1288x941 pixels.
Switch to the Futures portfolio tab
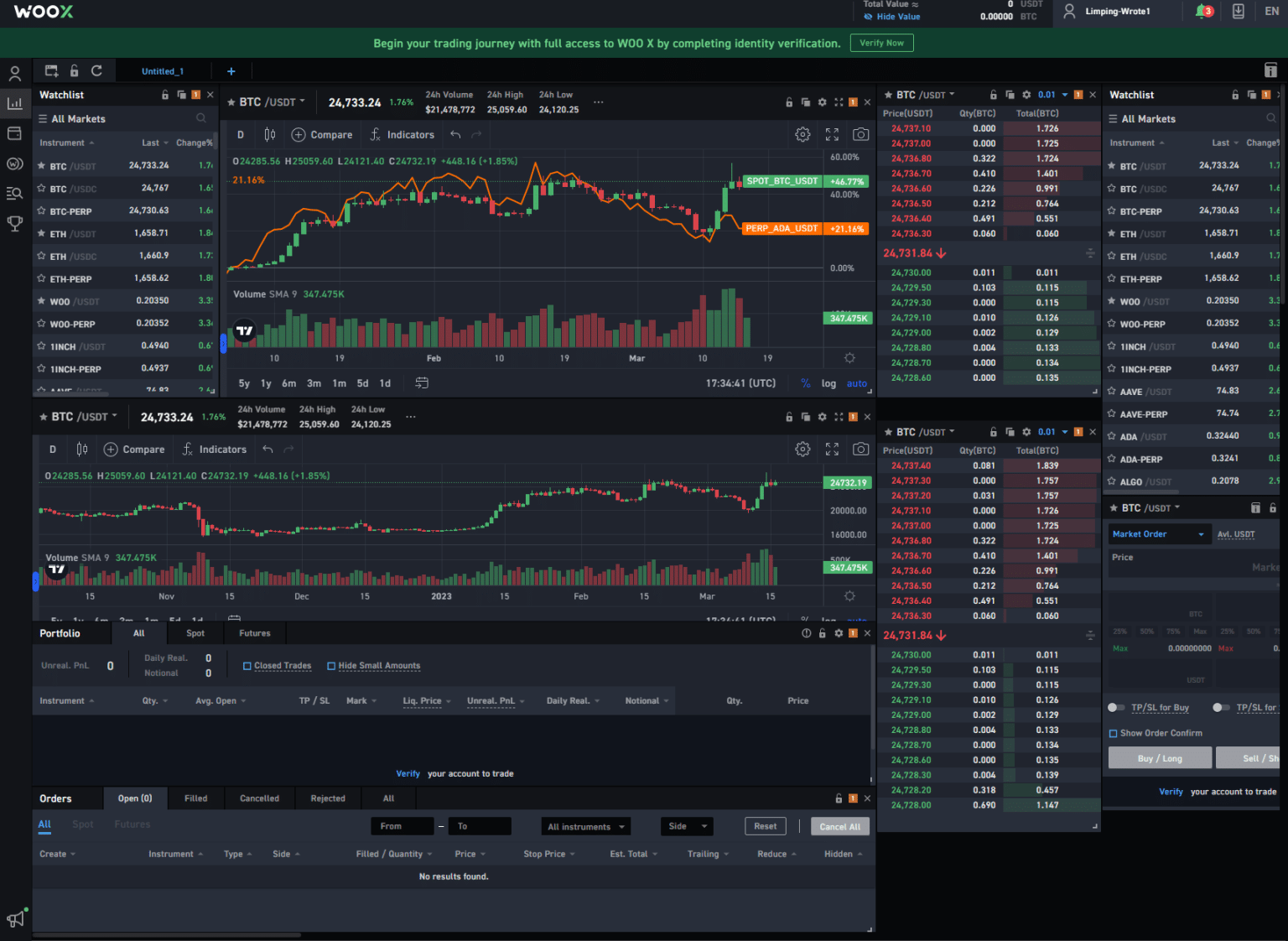coord(254,633)
